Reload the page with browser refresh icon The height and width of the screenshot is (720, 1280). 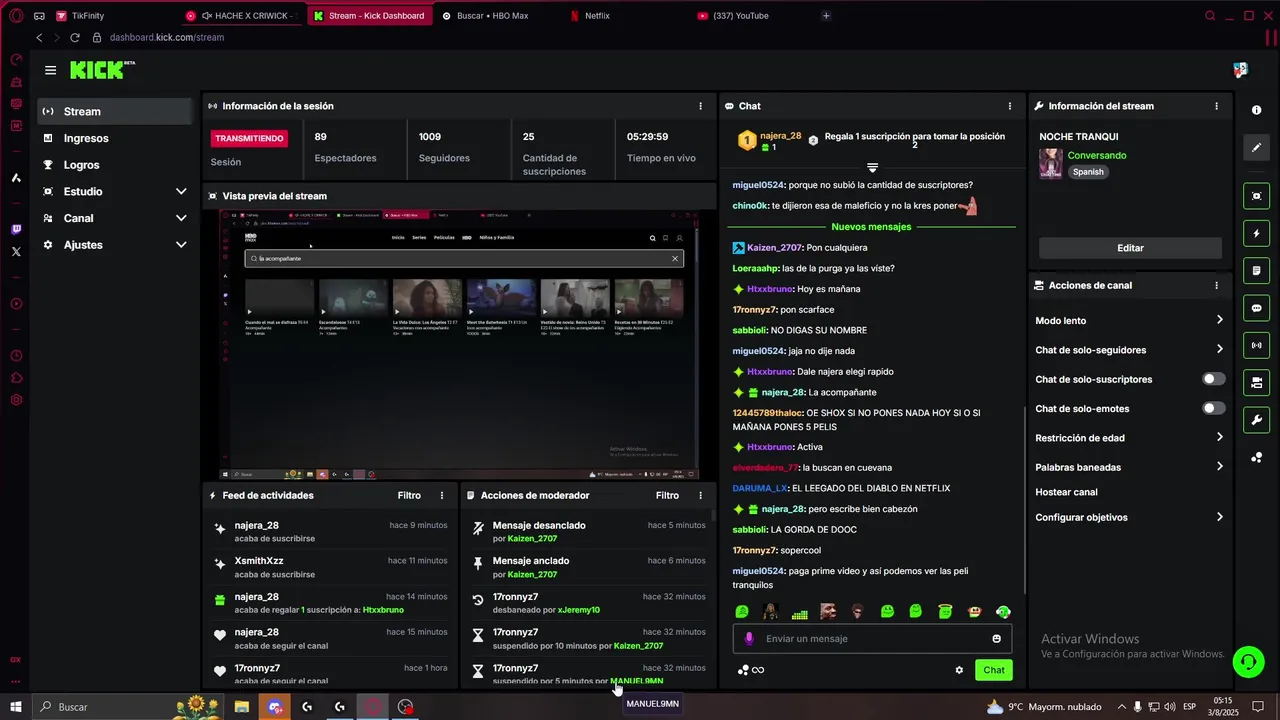point(74,37)
